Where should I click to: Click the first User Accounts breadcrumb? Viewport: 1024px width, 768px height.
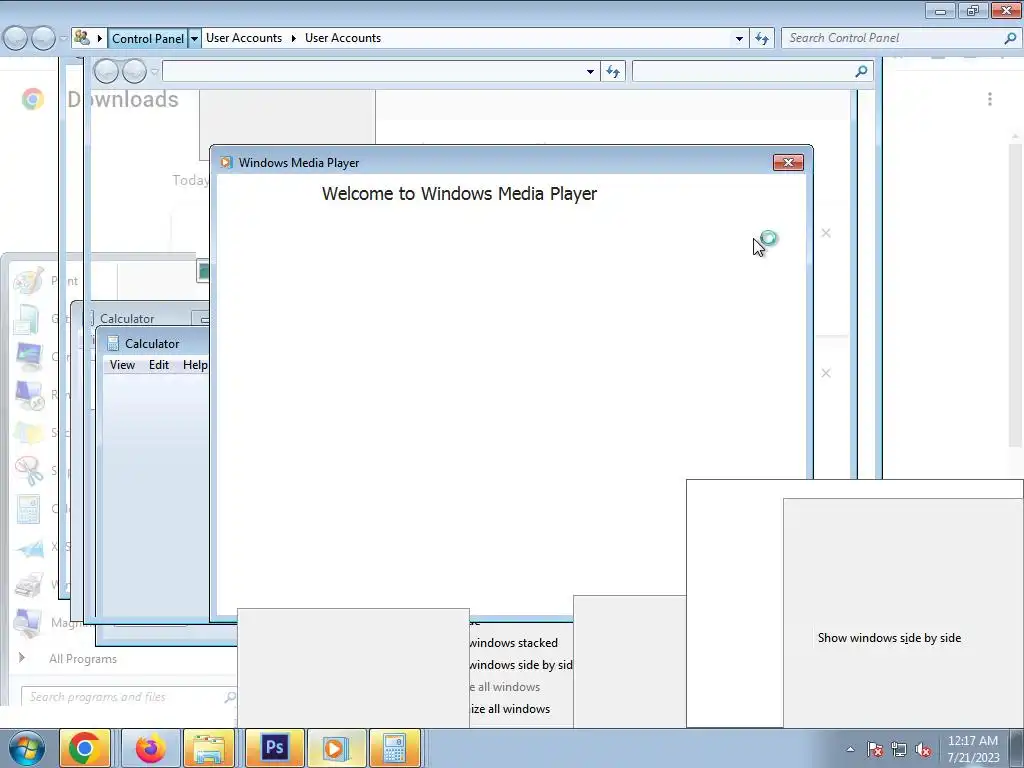click(x=244, y=38)
